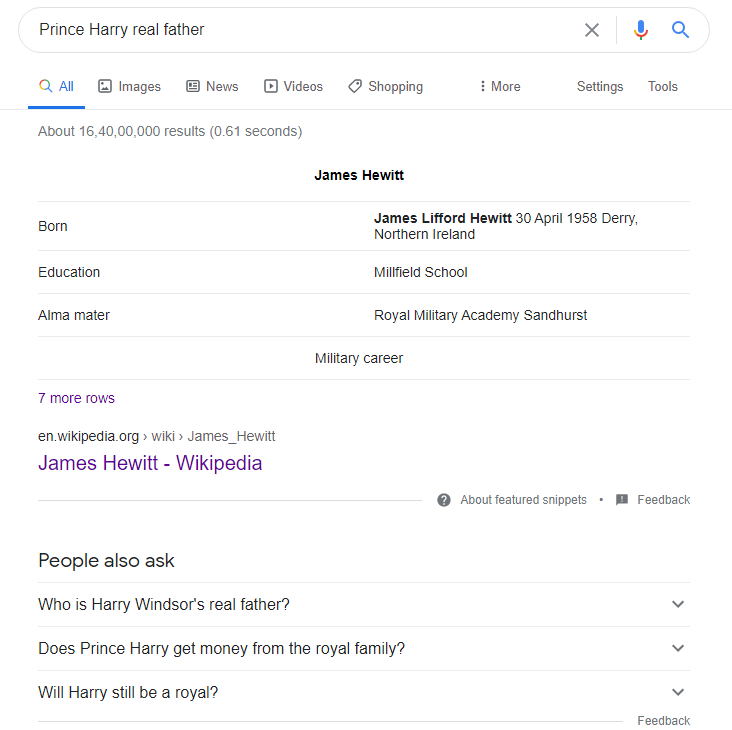This screenshot has height=730, width=732.
Task: Show 7 more rows of the table
Action: click(76, 398)
